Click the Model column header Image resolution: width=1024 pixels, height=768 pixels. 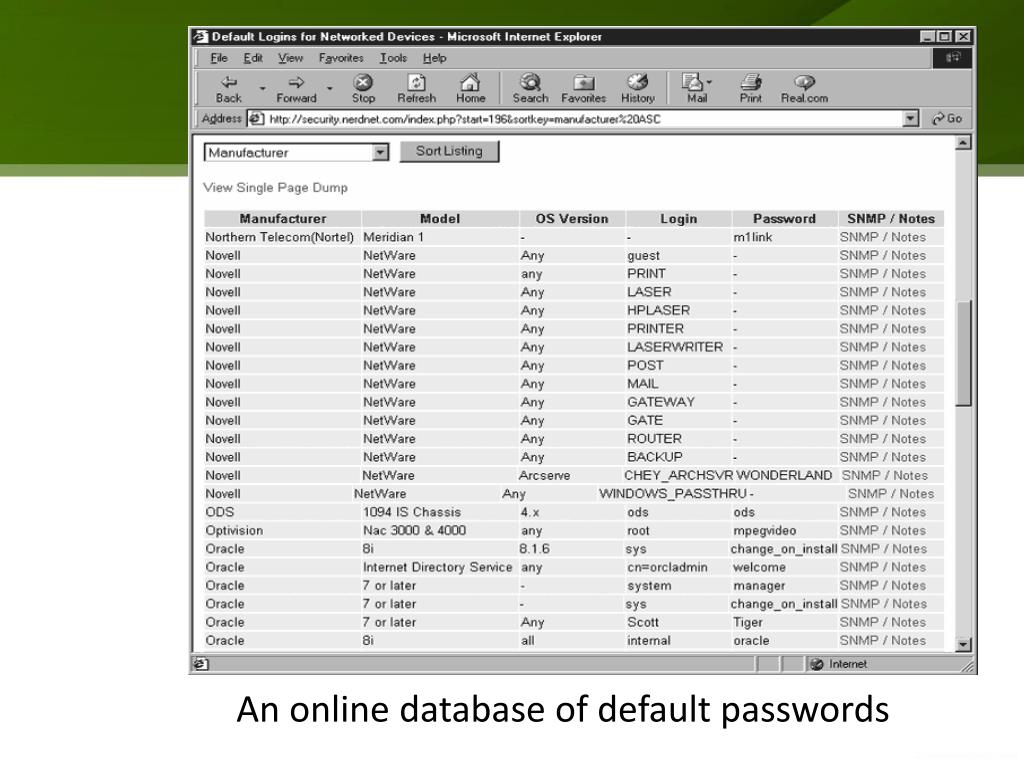(x=440, y=219)
